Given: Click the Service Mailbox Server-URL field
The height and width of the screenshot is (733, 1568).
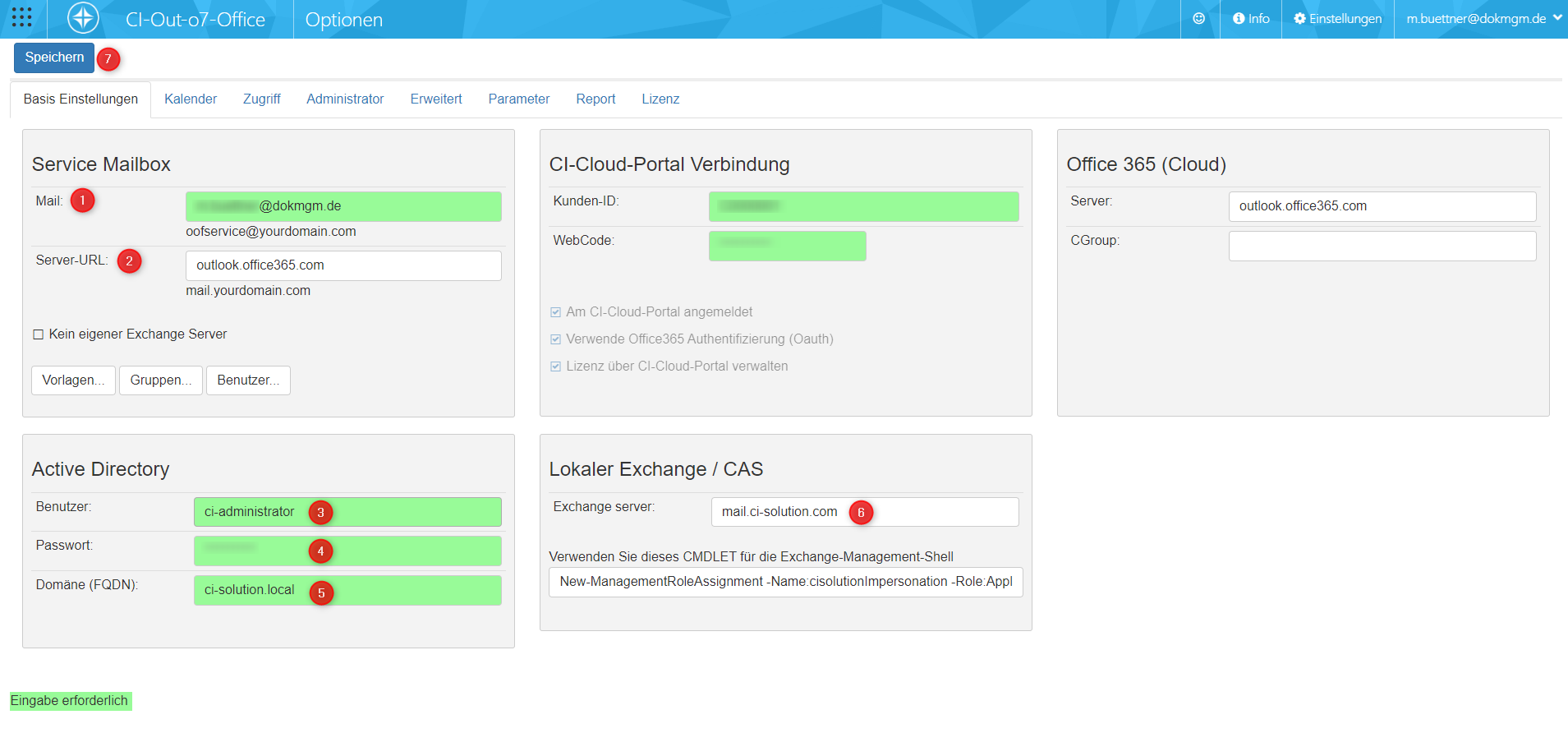Looking at the screenshot, I should [343, 265].
